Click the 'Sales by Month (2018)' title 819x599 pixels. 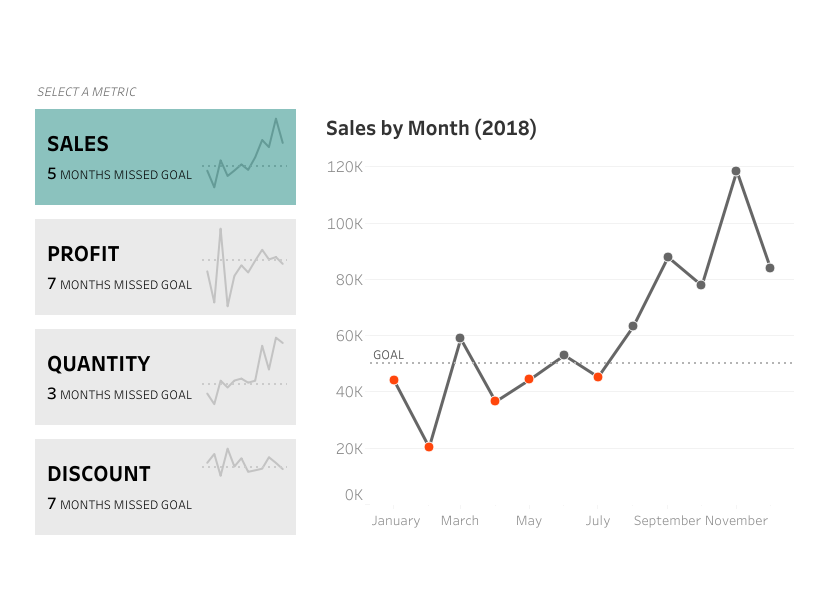(x=431, y=128)
